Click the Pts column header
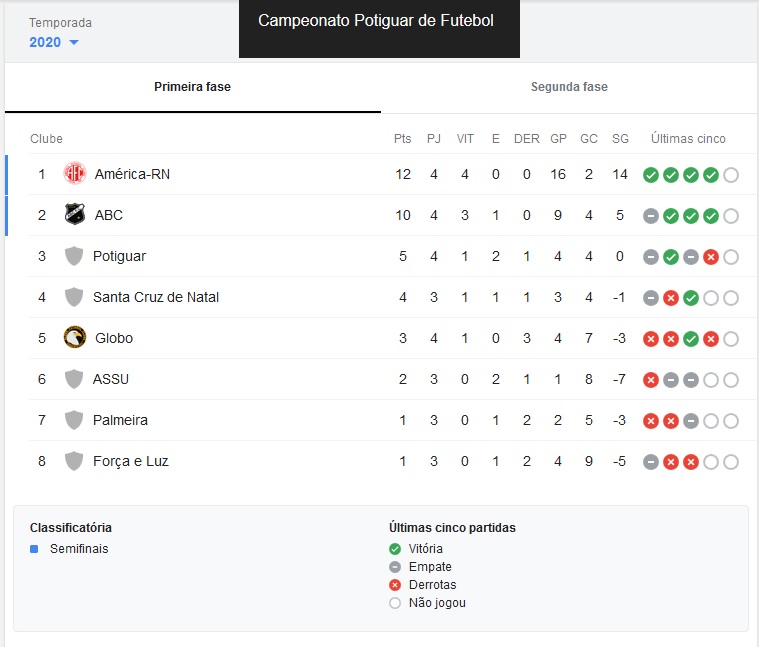The height and width of the screenshot is (647, 759). [402, 139]
